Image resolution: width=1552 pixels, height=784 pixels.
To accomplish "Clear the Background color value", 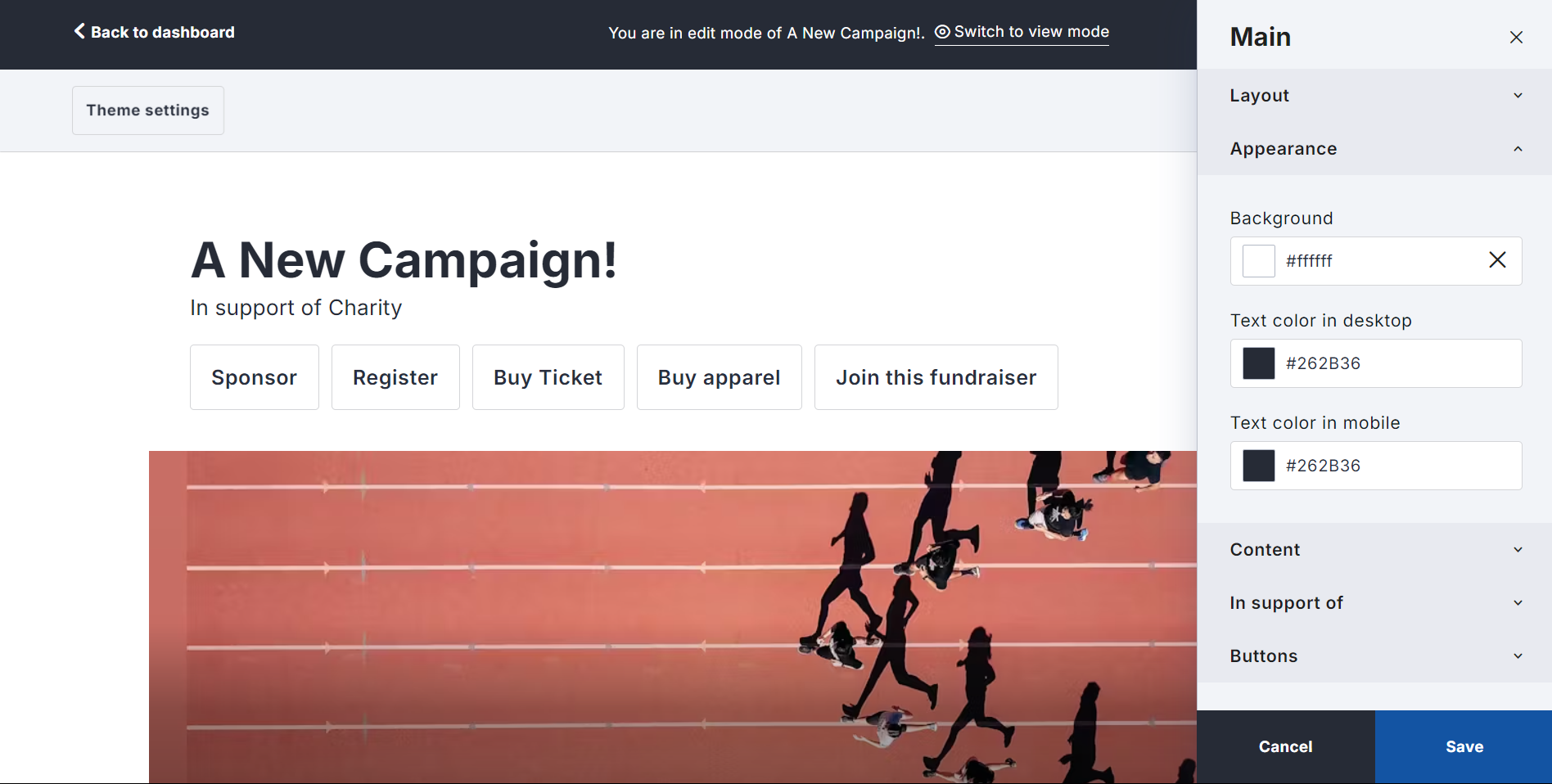I will (x=1497, y=260).
